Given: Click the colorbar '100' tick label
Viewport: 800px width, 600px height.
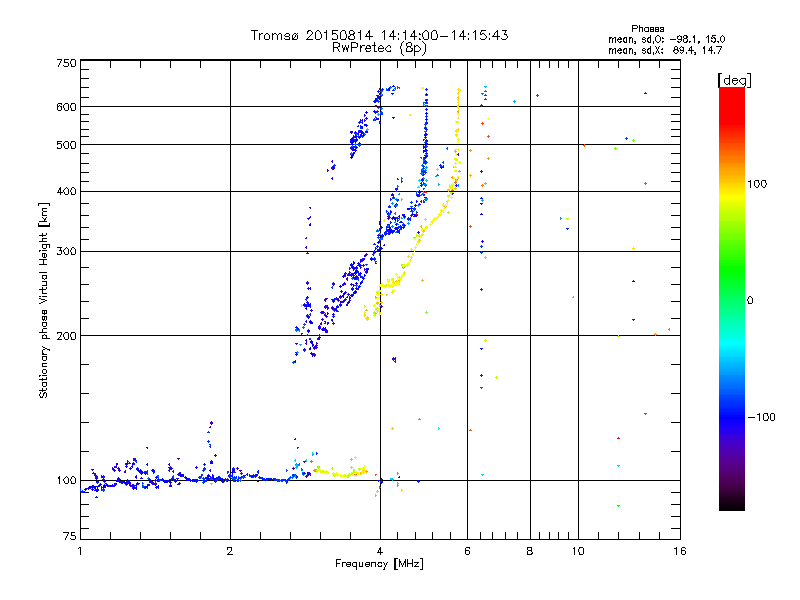Looking at the screenshot, I should 757,184.
